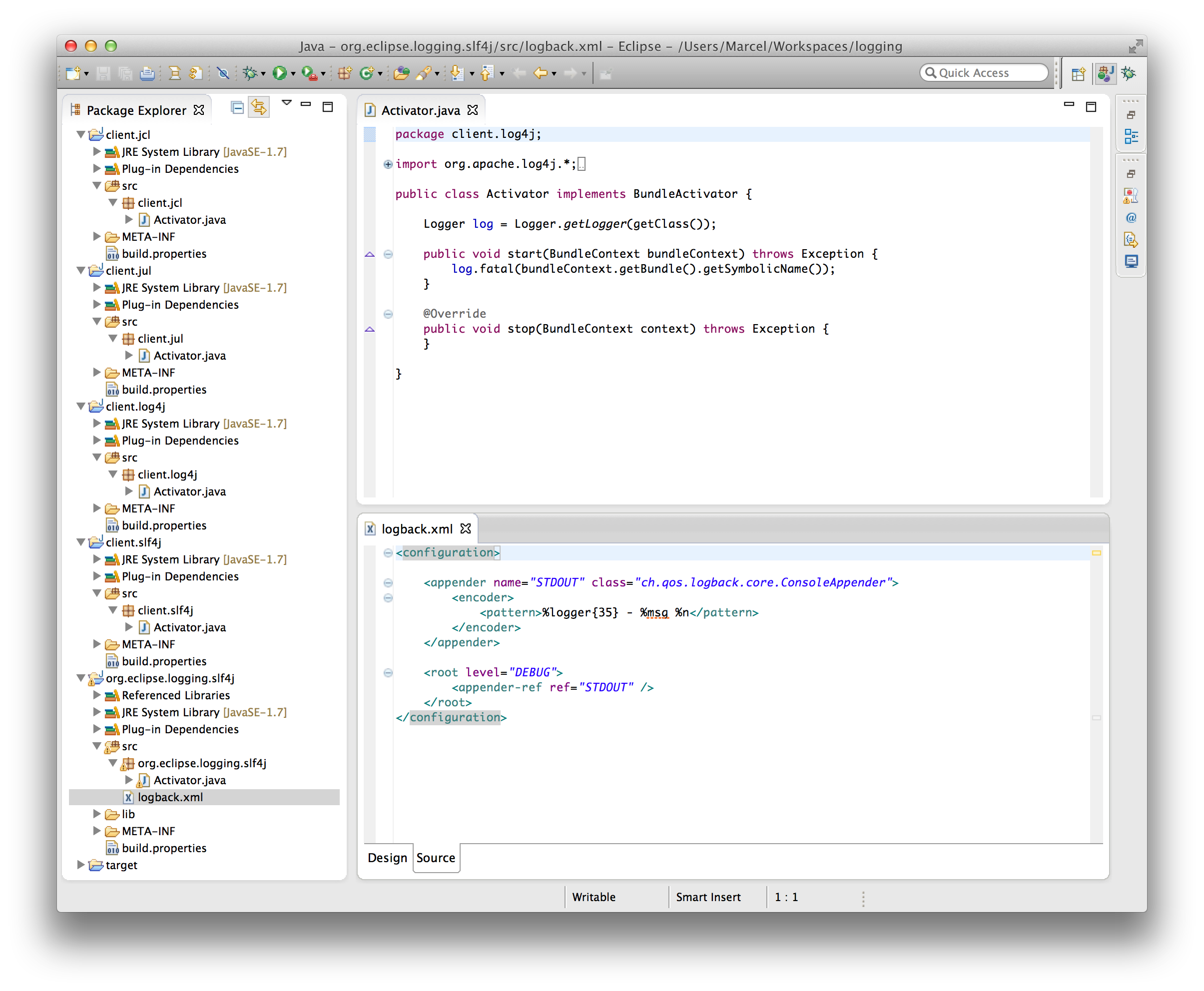The width and height of the screenshot is (1204, 991).
Task: Open the Debug perspective icon at top right
Action: [1129, 73]
